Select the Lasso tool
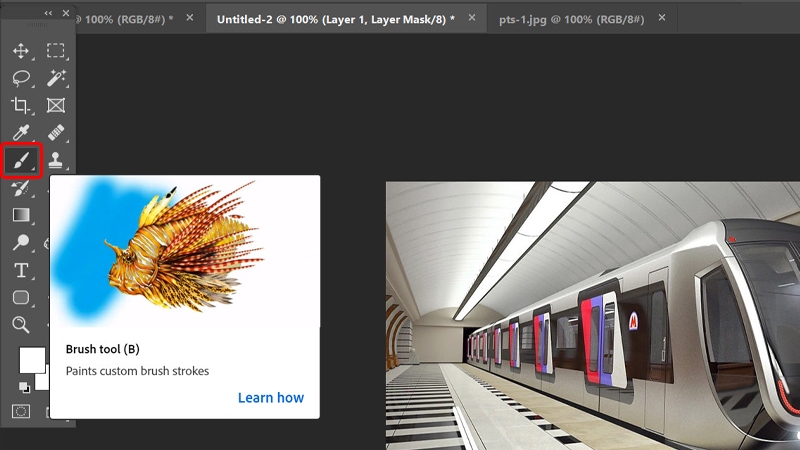Screen dimensions: 800x450 [21, 78]
